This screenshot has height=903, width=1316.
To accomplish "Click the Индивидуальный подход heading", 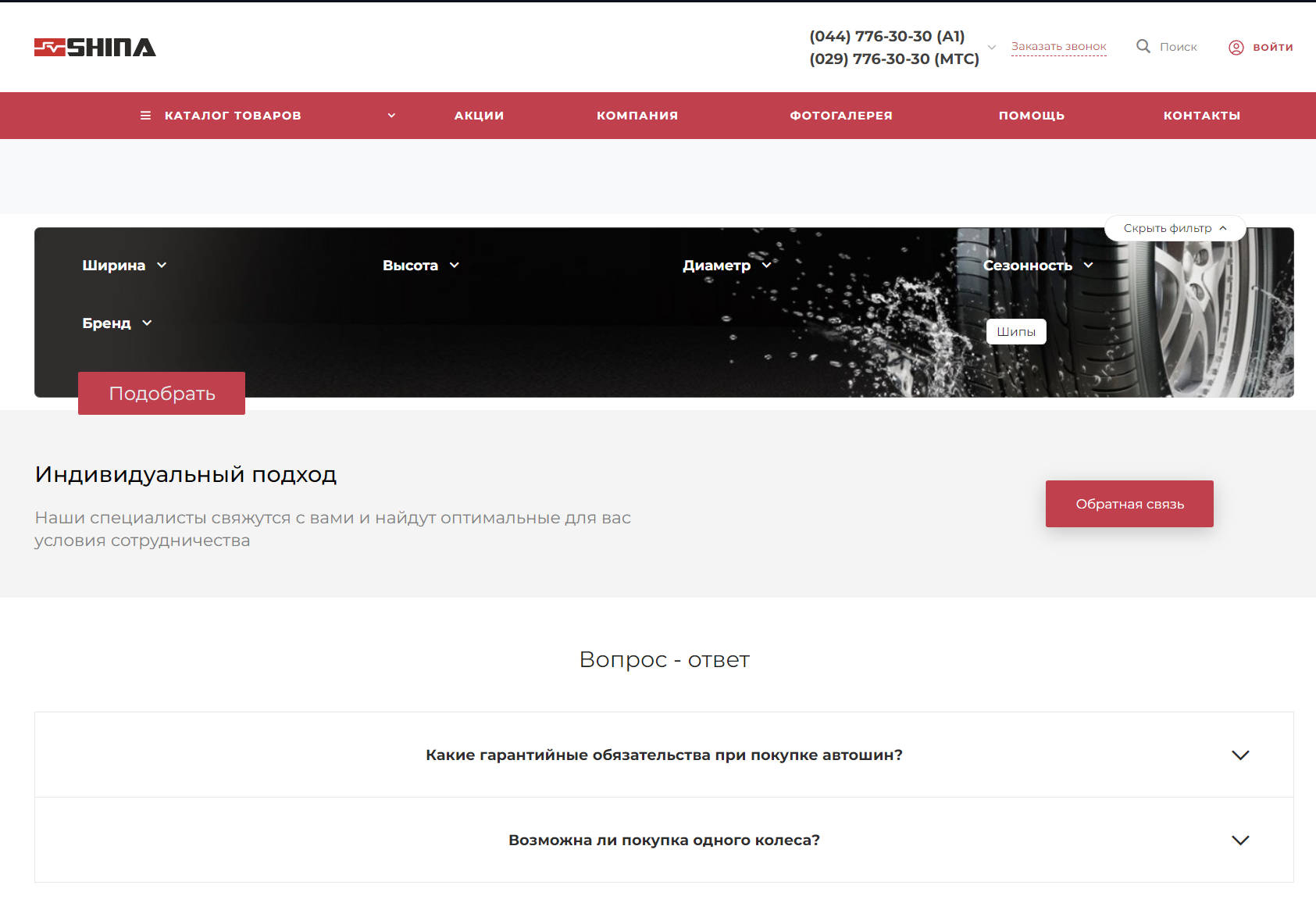I will click(186, 475).
